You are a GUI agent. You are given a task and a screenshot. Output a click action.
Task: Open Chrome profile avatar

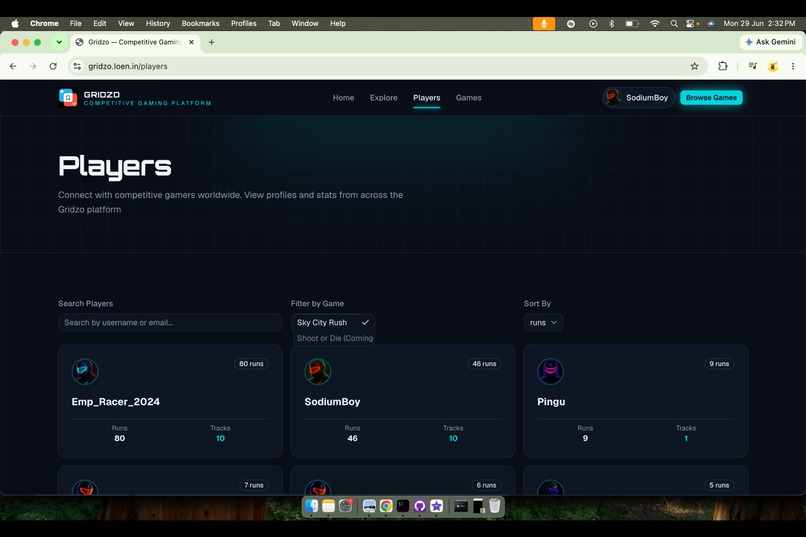(773, 66)
